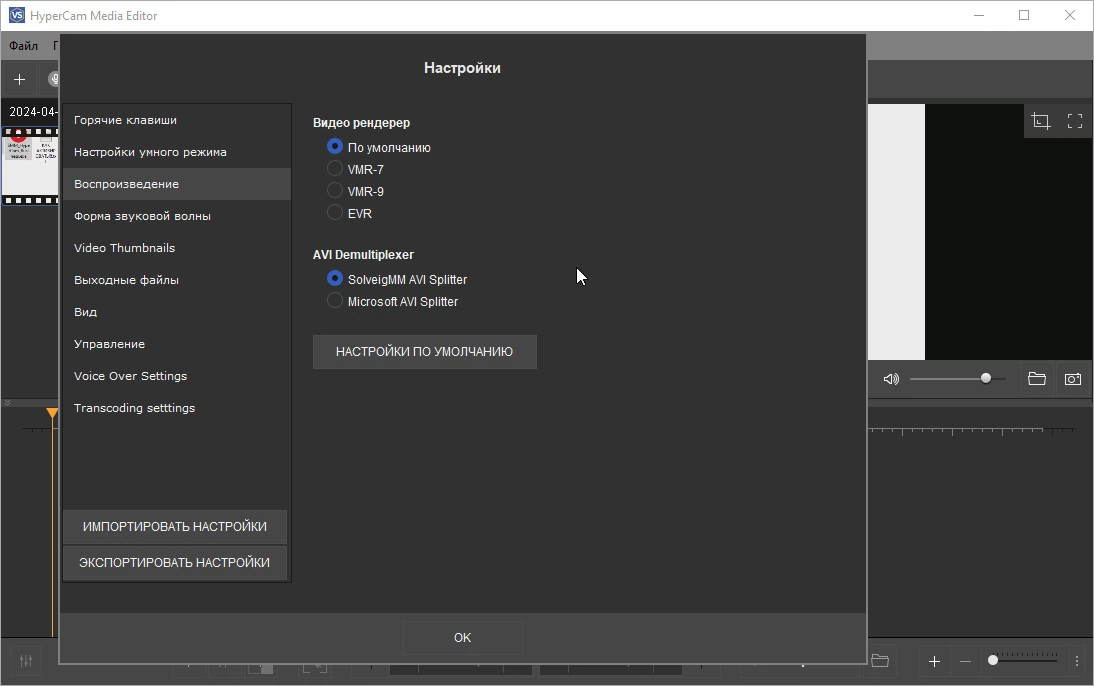Screen dimensions: 1094x686
Task: Adjust the volume slider handle
Action: pyautogui.click(x=985, y=378)
